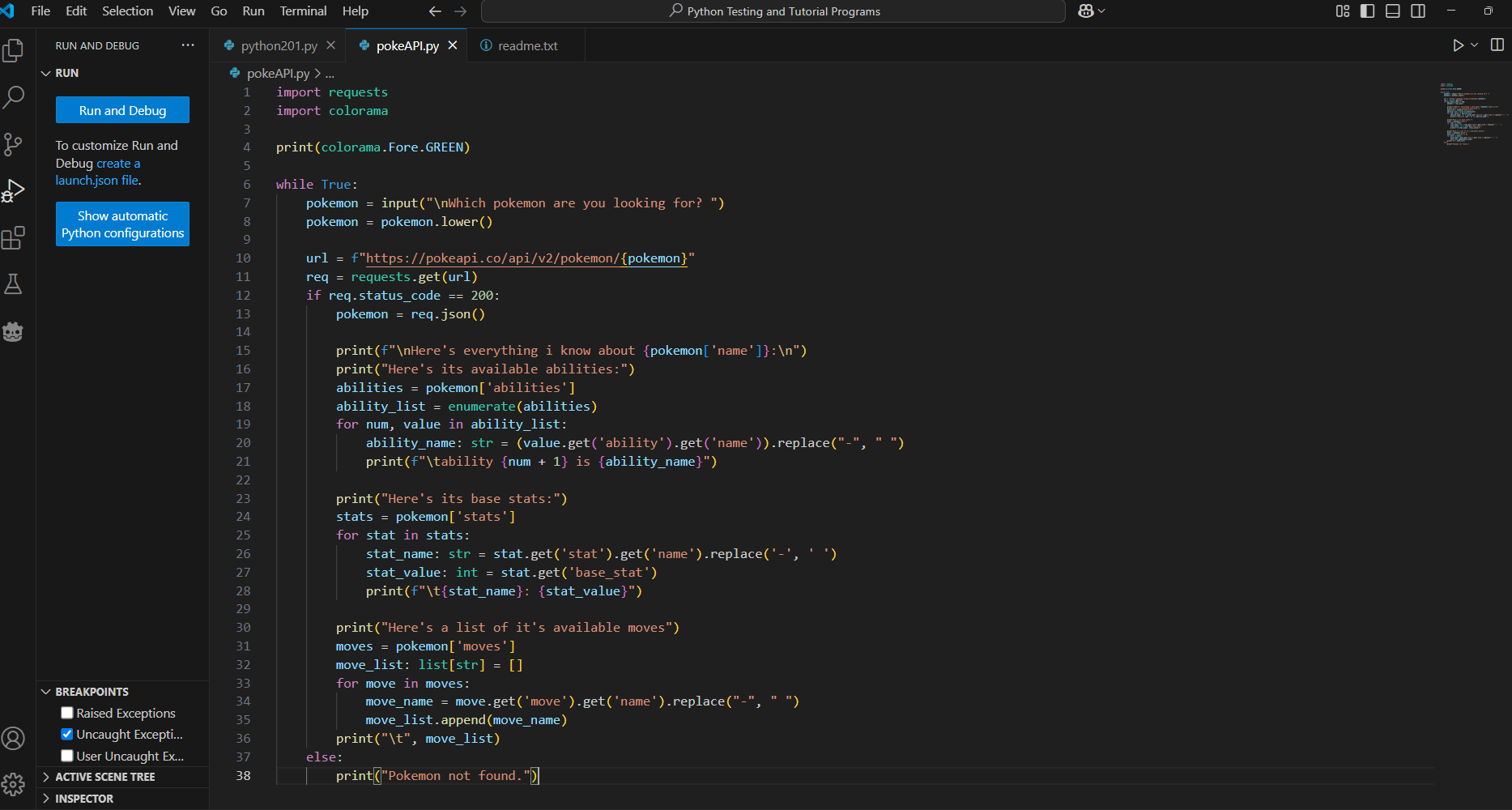Open the Extensions view

point(13,238)
